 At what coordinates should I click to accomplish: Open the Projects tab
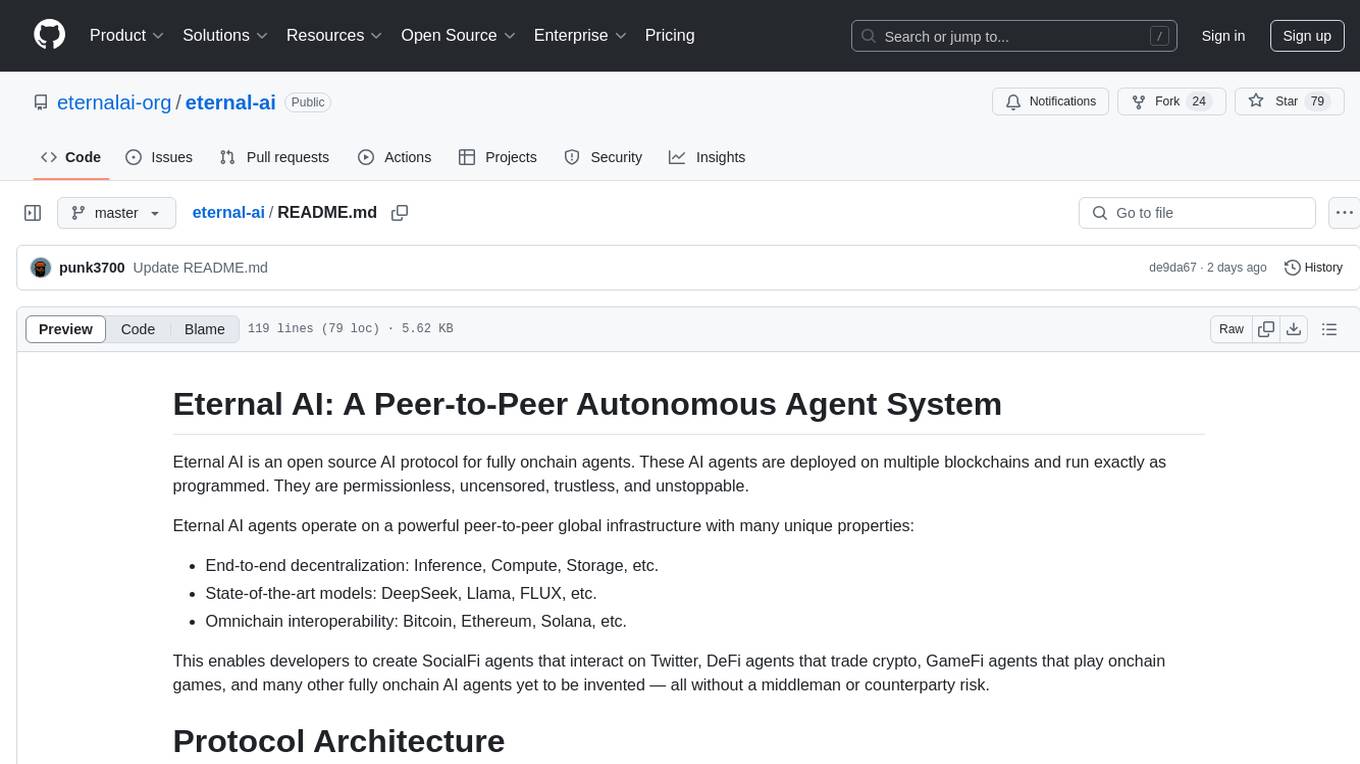[x=498, y=157]
